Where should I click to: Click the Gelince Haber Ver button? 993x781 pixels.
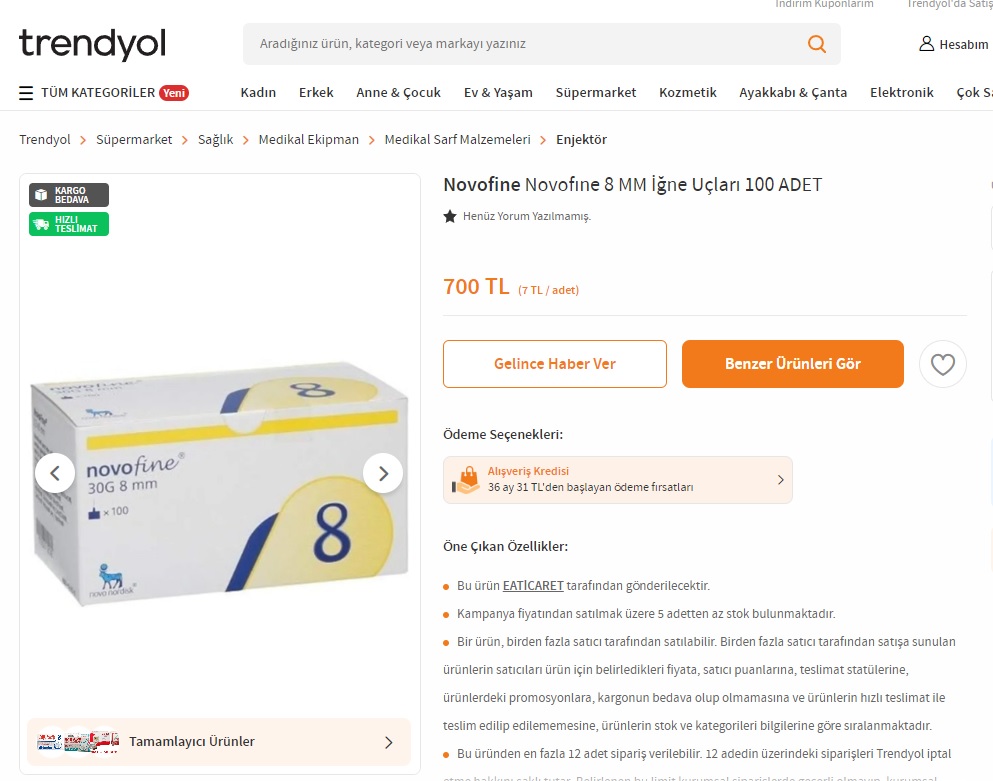555,364
